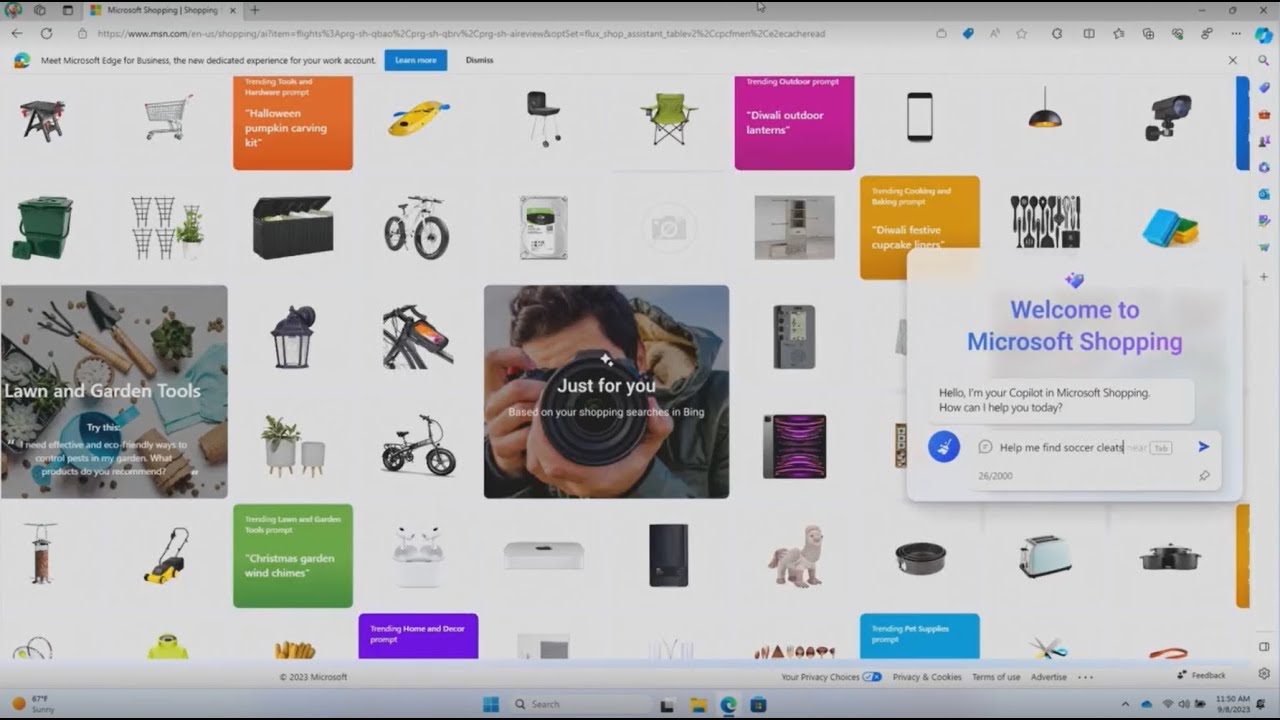Refresh the page
The width and height of the screenshot is (1280, 720).
(46, 33)
